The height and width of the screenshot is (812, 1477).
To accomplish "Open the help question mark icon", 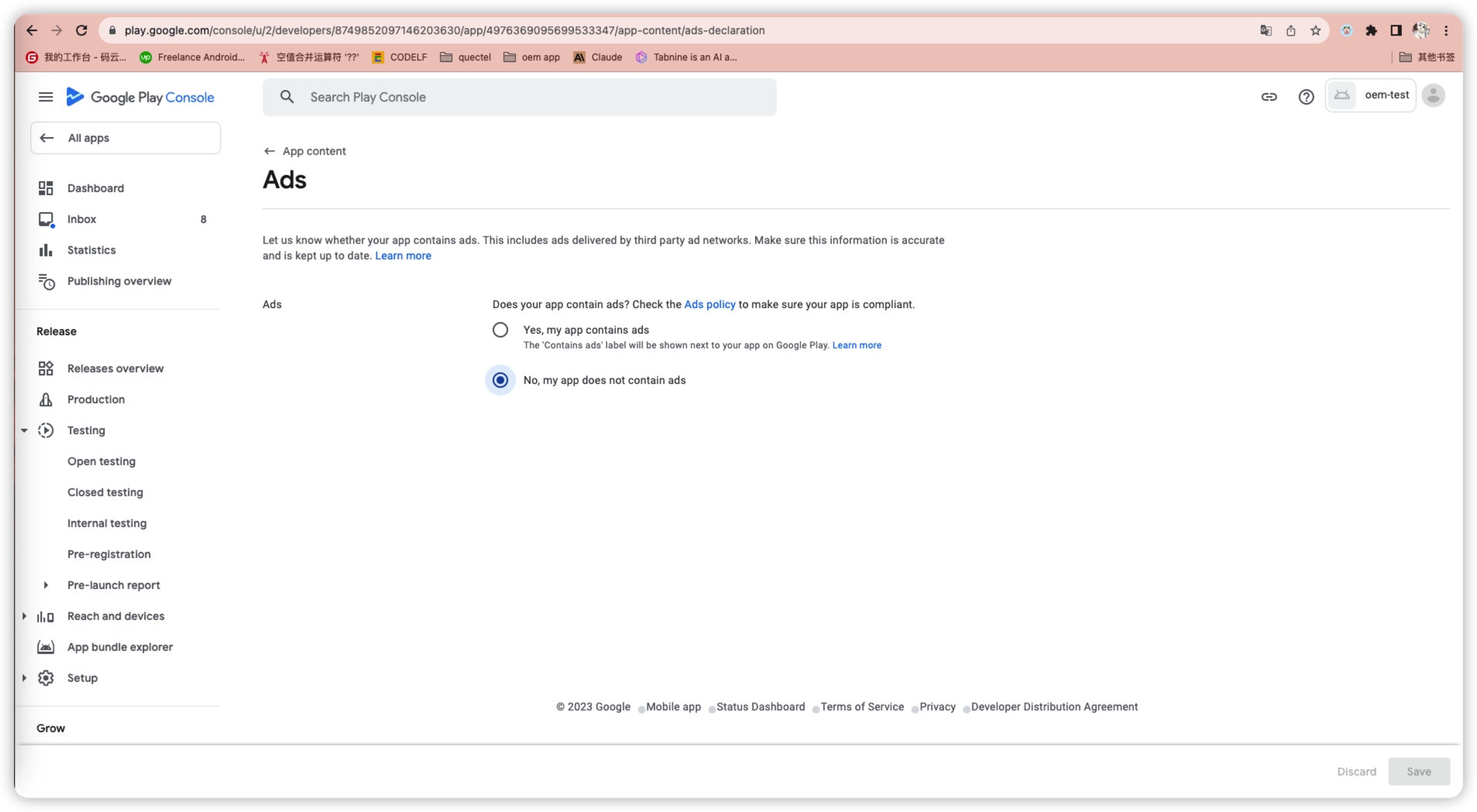I will (1306, 97).
